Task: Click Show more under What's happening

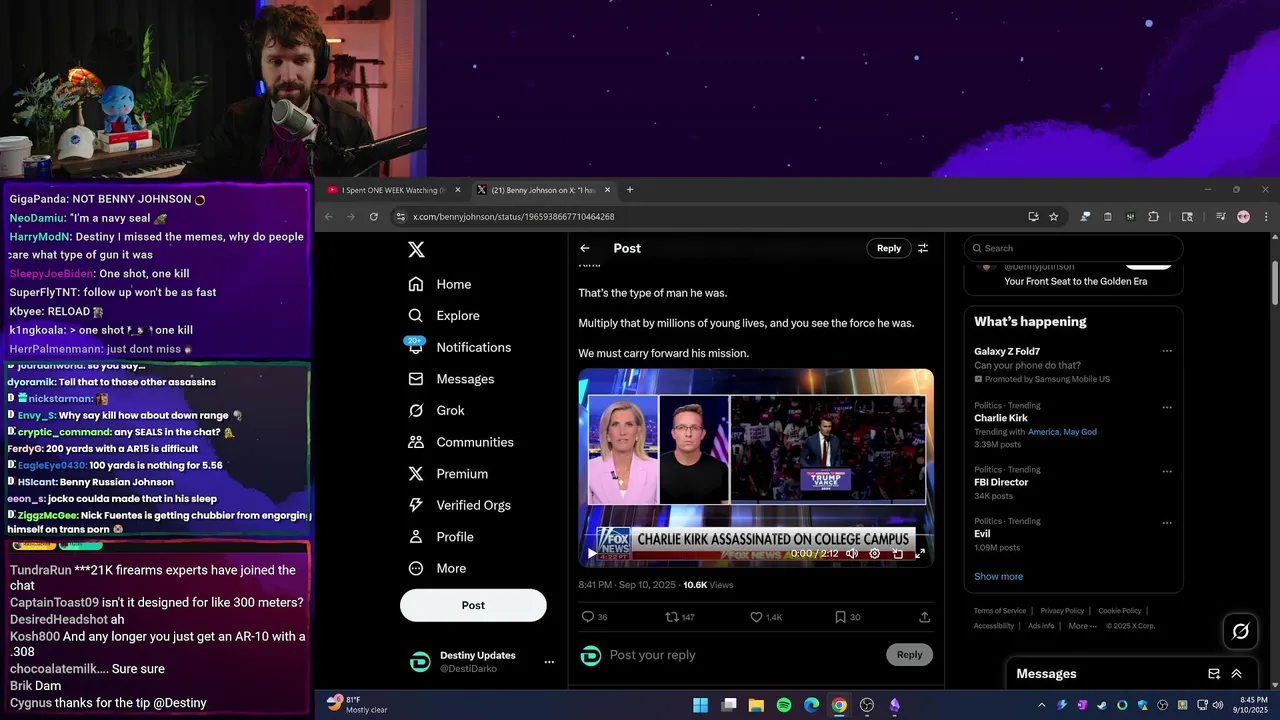Action: [998, 576]
